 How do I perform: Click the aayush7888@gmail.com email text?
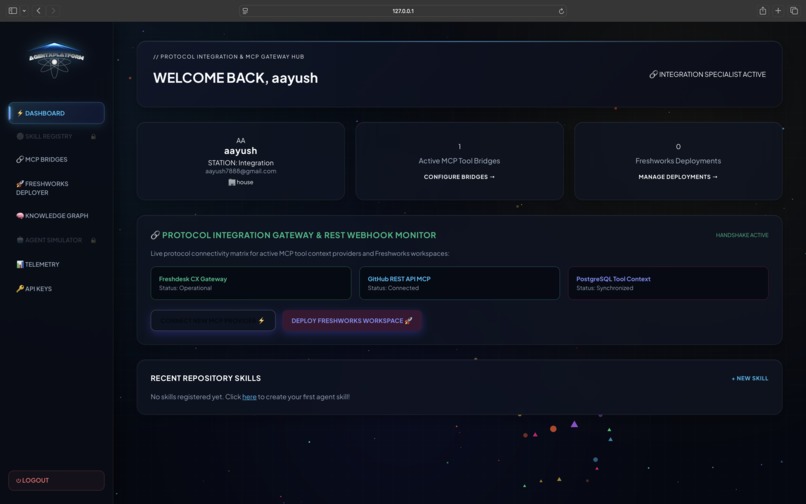pyautogui.click(x=241, y=171)
